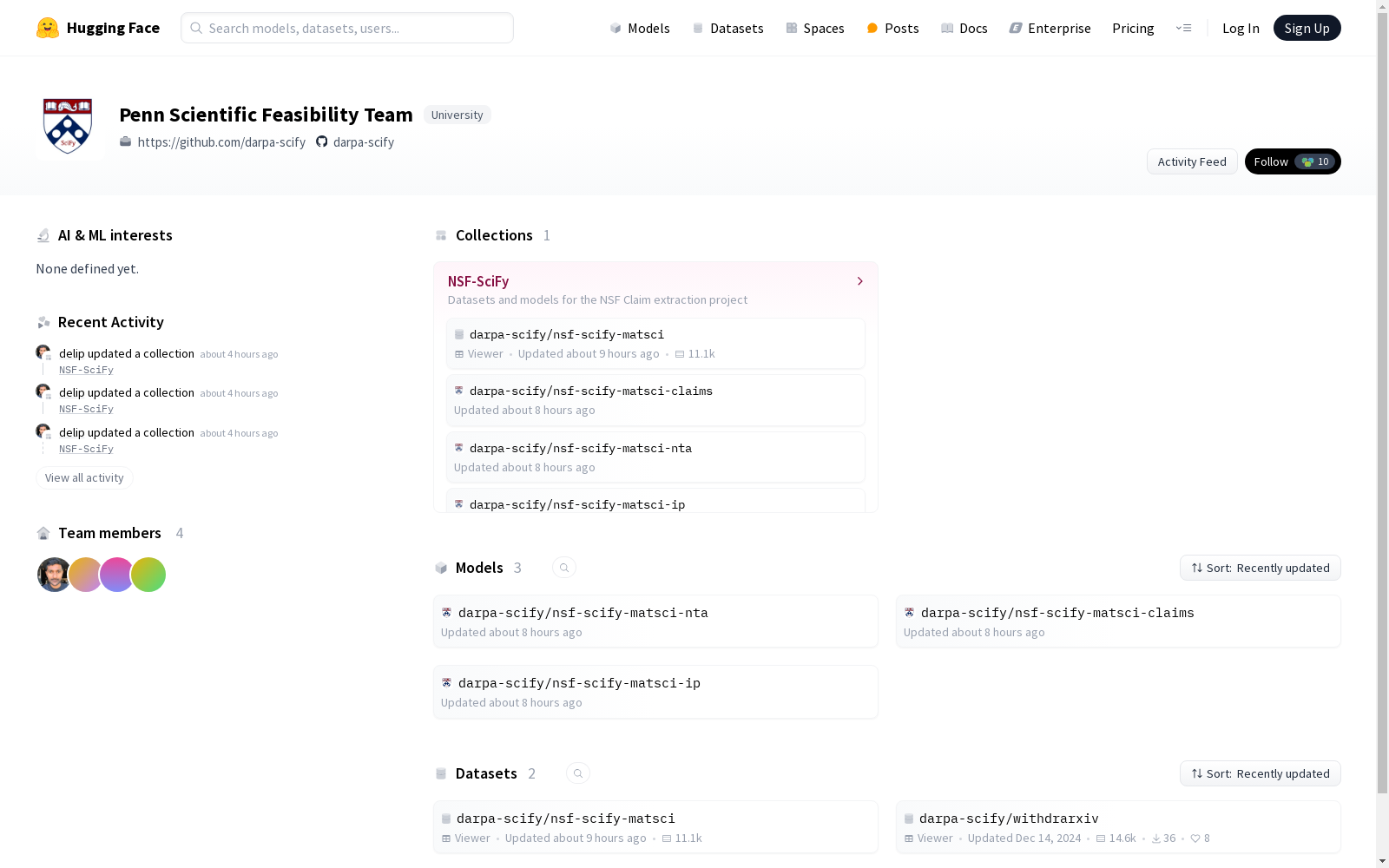Screen dimensions: 1389x868
Task: Open the Models sort dropdown
Action: point(1261,568)
